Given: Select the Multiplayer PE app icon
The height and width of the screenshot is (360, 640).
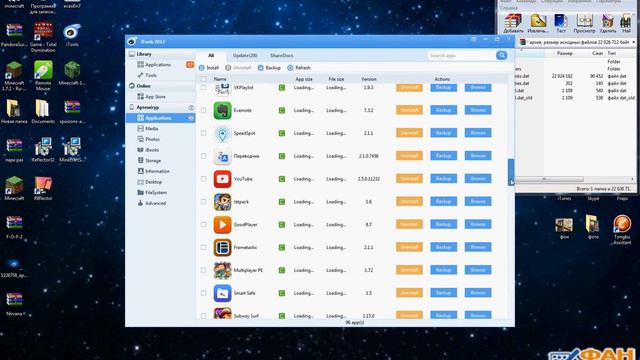Looking at the screenshot, I should [x=222, y=271].
